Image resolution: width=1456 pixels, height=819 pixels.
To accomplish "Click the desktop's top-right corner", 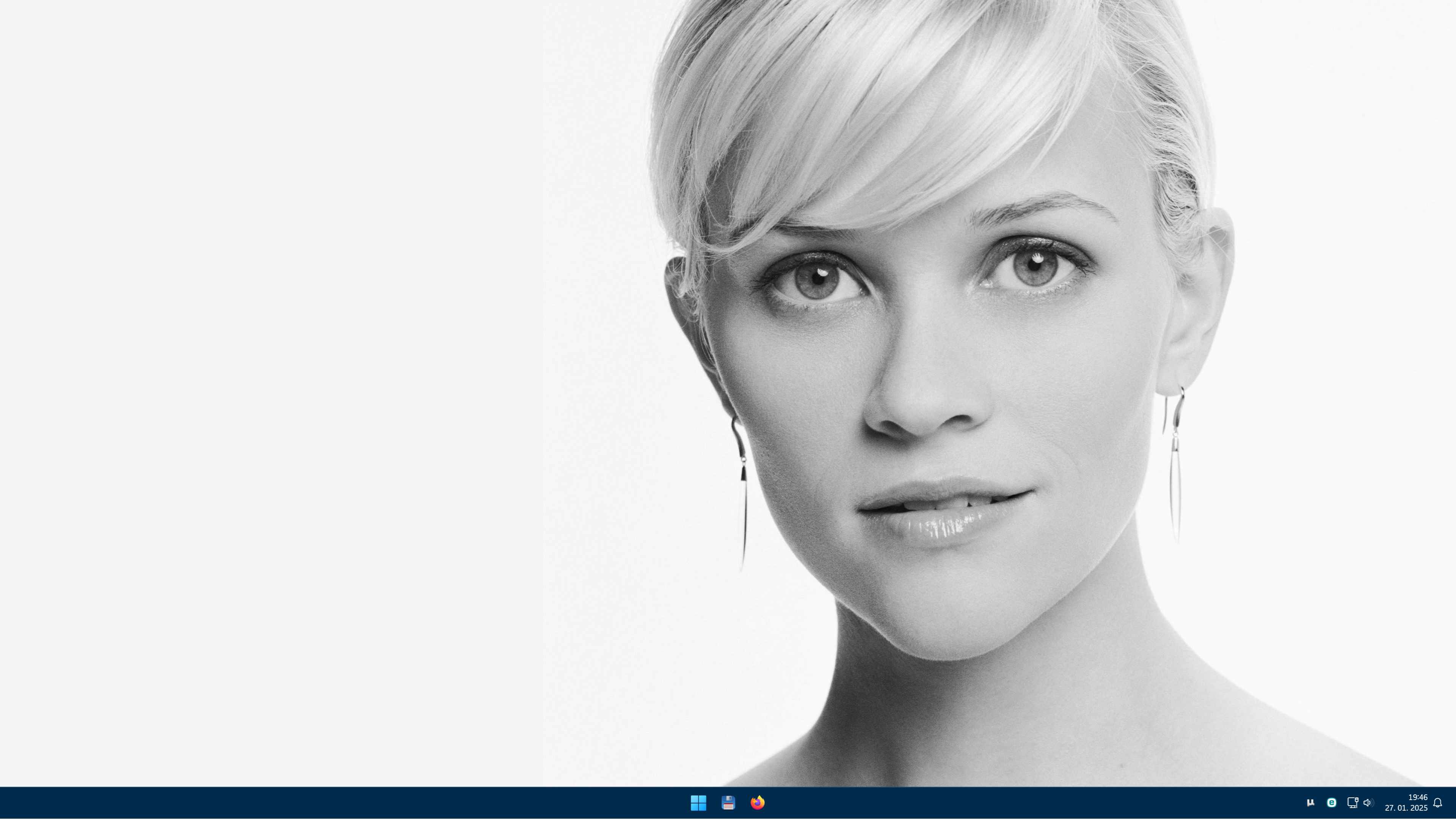I will (x=1454, y=2).
